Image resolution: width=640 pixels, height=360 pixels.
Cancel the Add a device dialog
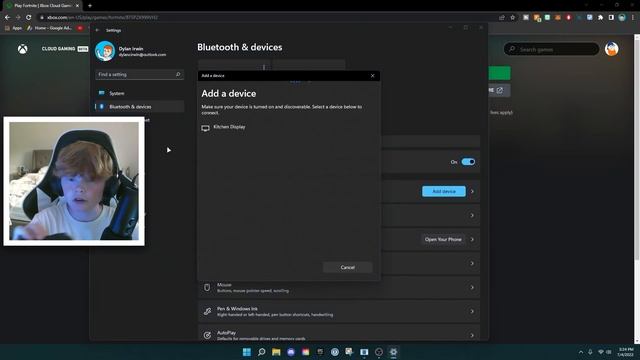pos(347,267)
